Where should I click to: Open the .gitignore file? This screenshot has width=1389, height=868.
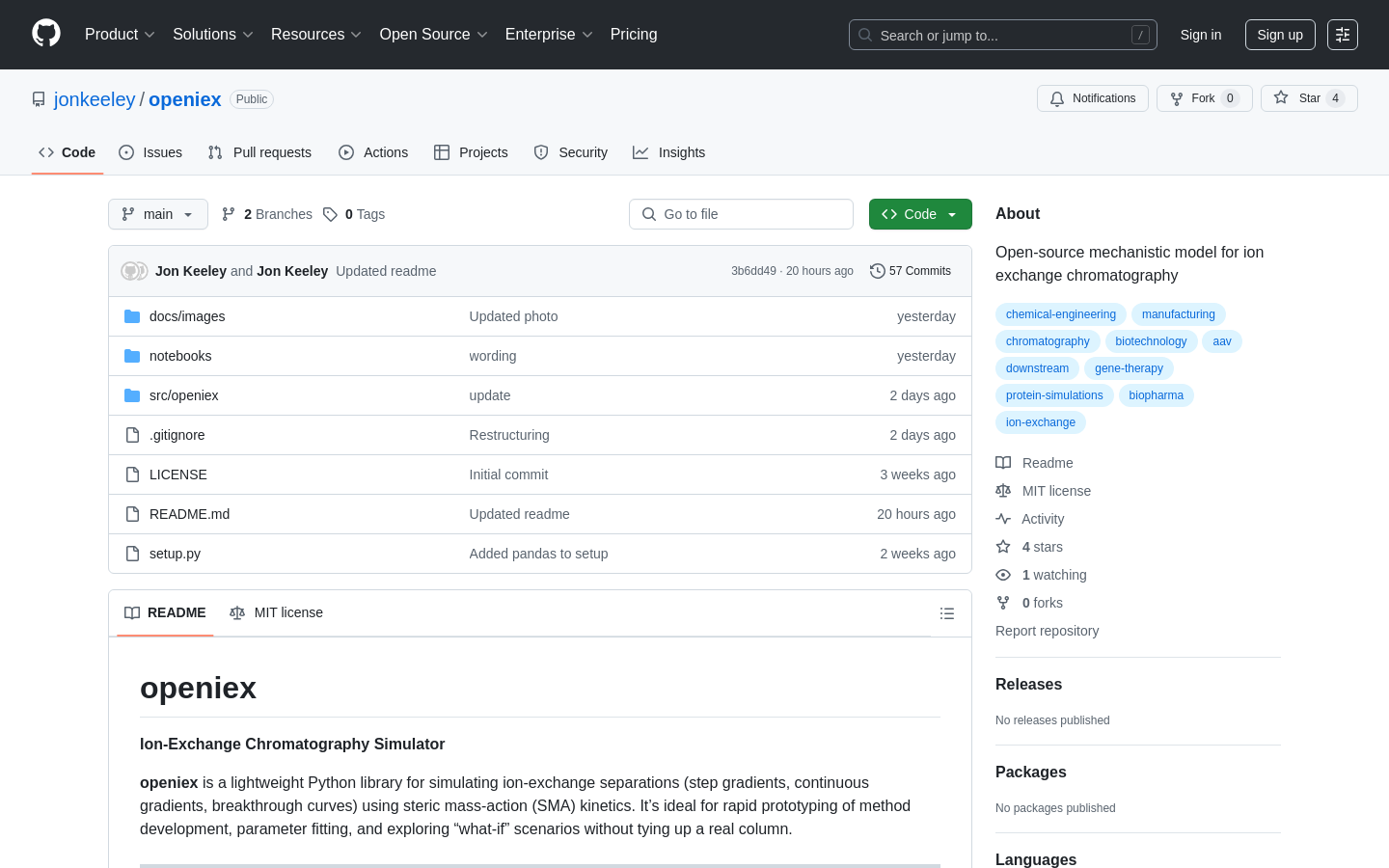click(177, 435)
